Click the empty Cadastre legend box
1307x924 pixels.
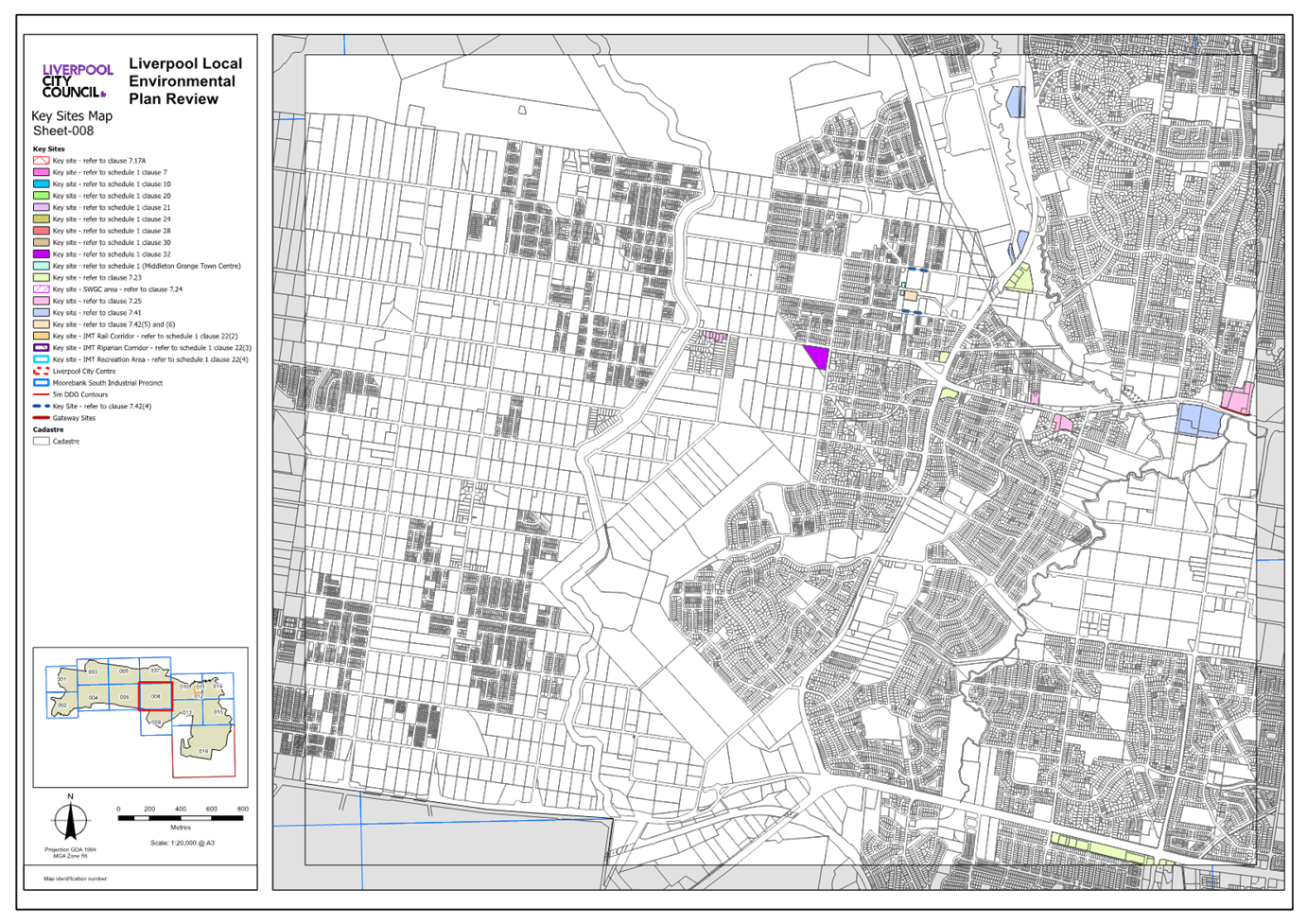click(41, 441)
